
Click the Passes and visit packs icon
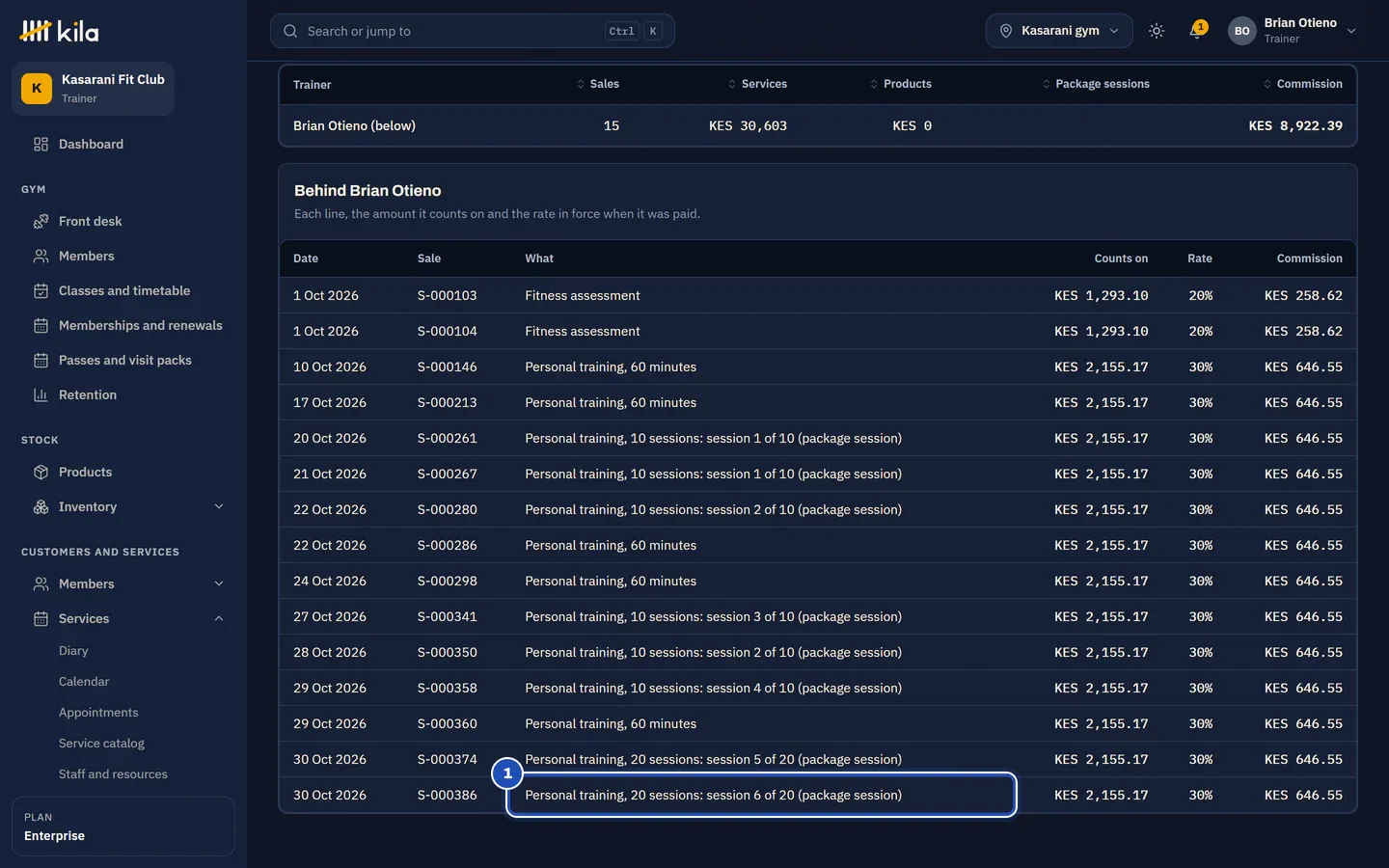[x=41, y=360]
